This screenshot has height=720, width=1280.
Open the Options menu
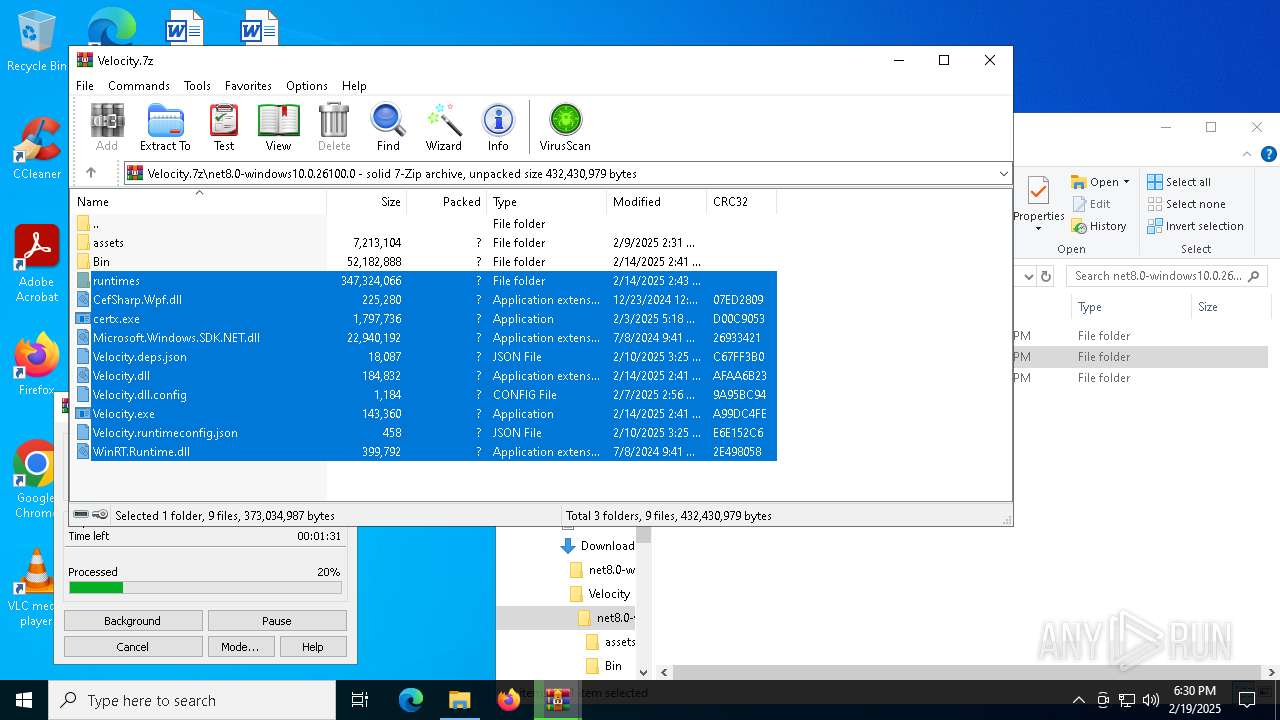point(307,86)
